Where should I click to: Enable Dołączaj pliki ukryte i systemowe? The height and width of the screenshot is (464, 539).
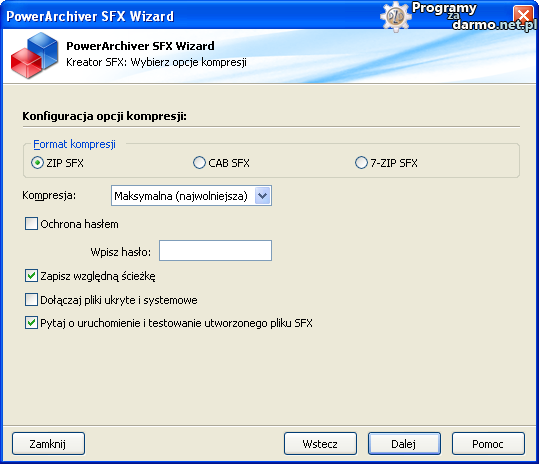pos(31,300)
